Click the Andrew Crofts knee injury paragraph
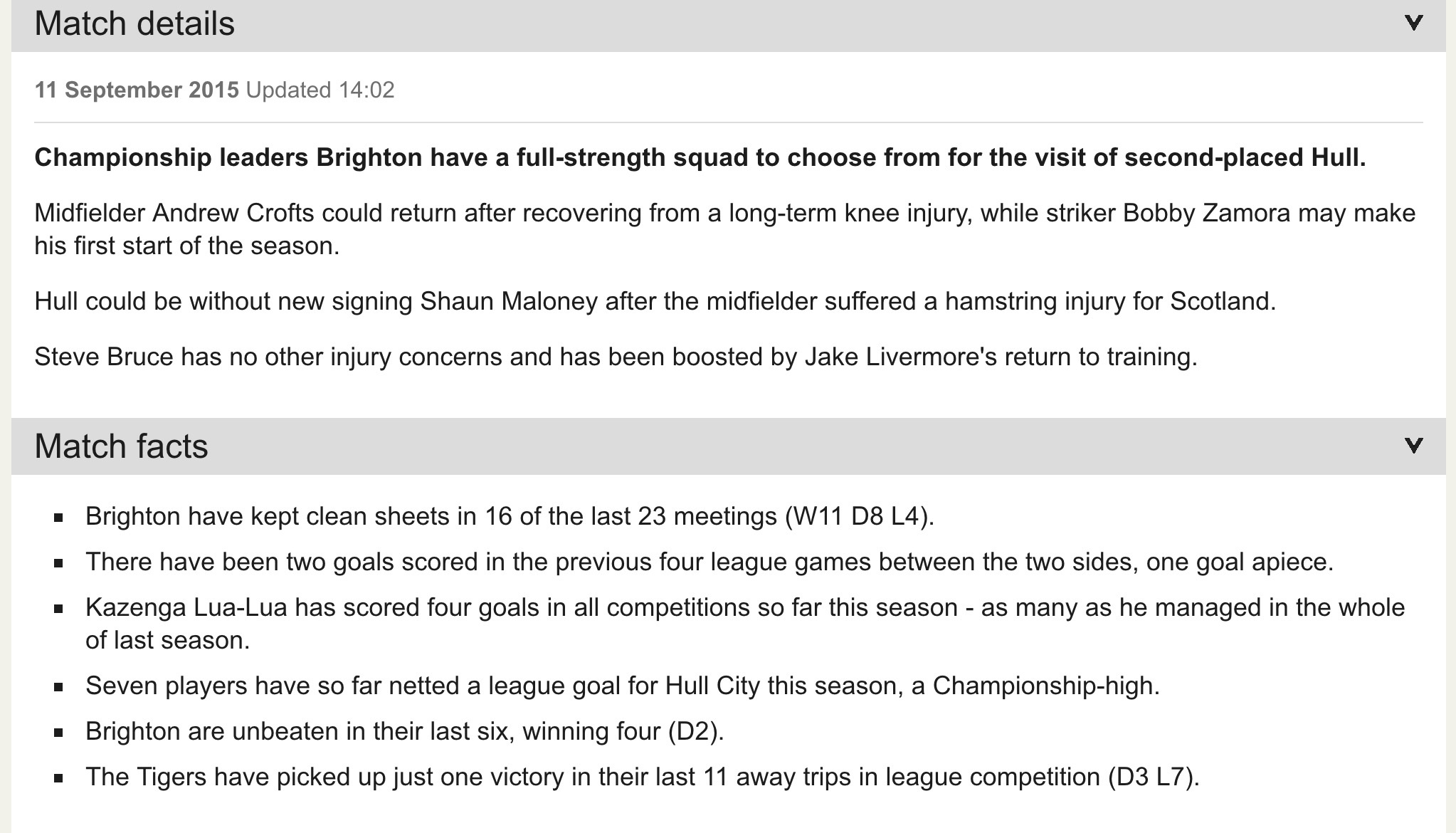The height and width of the screenshot is (833, 1456). [725, 229]
